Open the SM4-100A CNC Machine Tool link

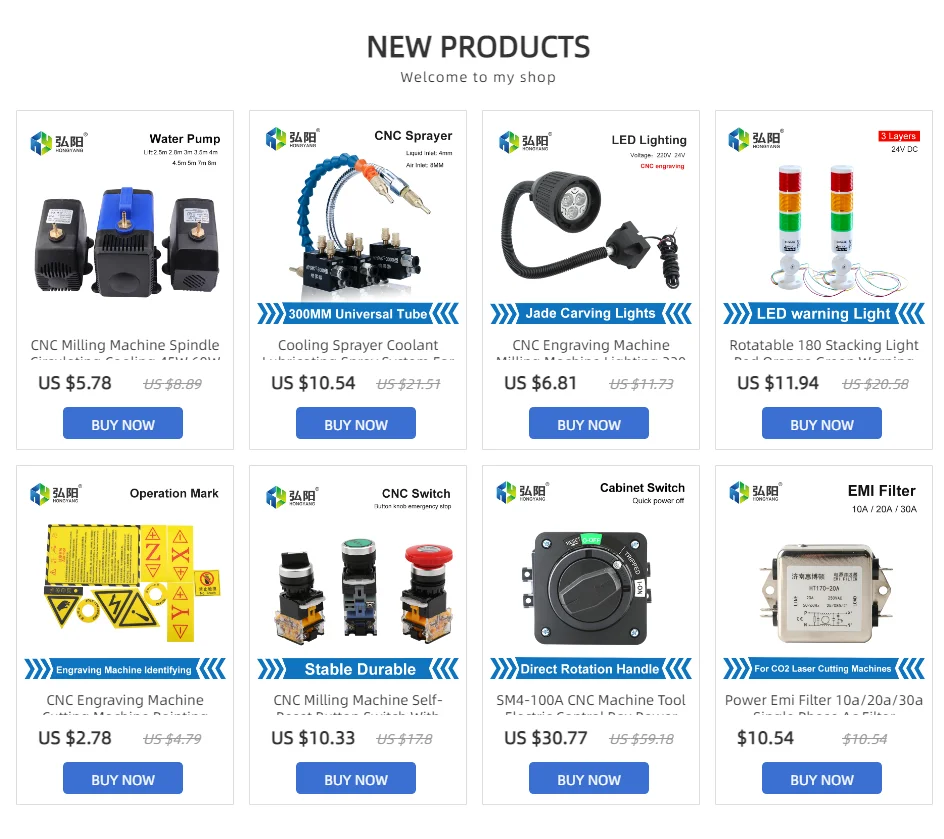(x=591, y=701)
